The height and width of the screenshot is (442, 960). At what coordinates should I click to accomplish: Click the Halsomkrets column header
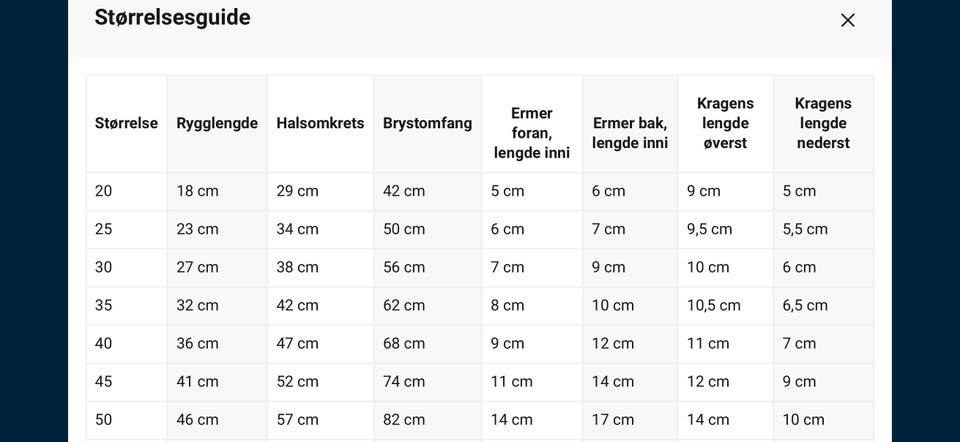(320, 123)
